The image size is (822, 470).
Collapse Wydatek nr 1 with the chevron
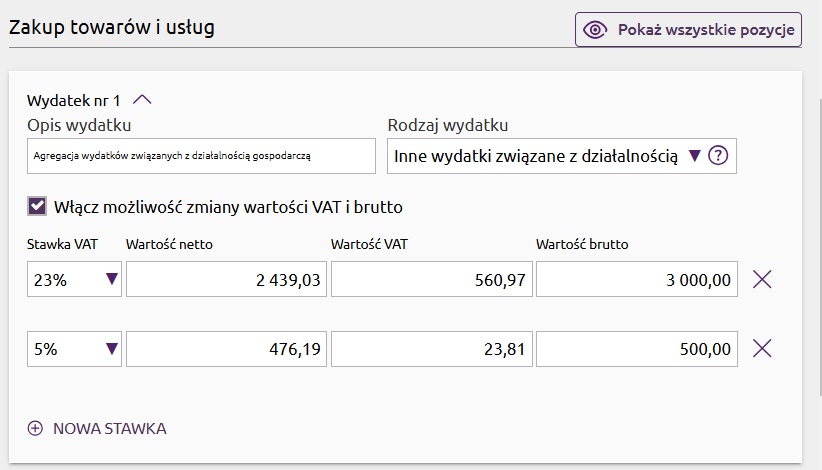coord(142,100)
